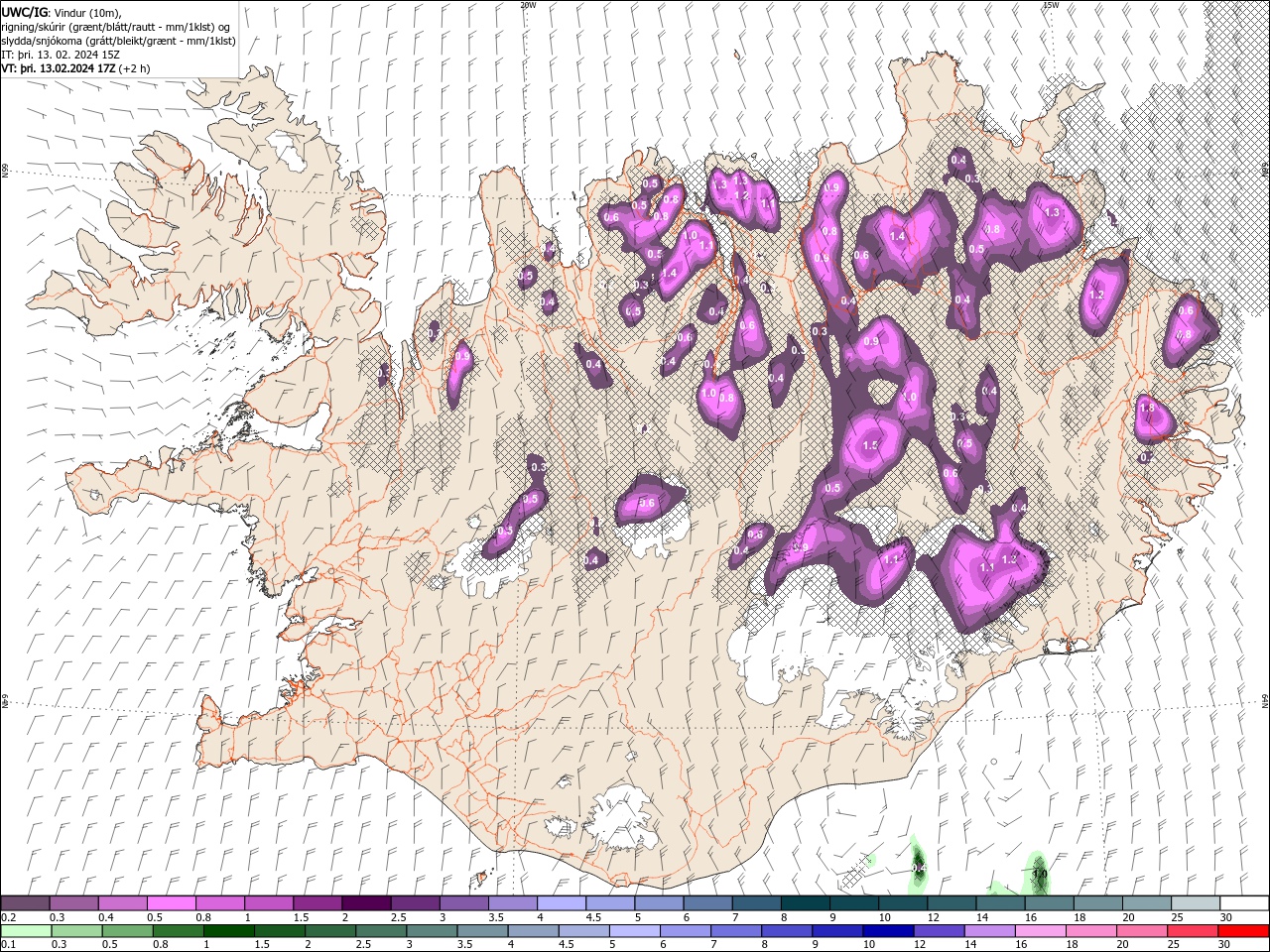Viewport: 1270px width, 952px height.
Task: Select the bright pink snow swatch labeled 0.5
Action: point(171,902)
